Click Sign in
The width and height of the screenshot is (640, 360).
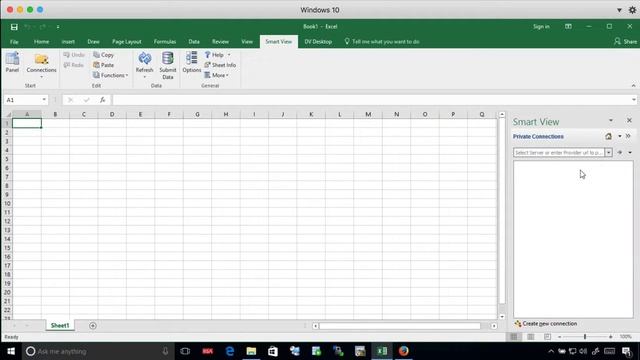point(541,27)
